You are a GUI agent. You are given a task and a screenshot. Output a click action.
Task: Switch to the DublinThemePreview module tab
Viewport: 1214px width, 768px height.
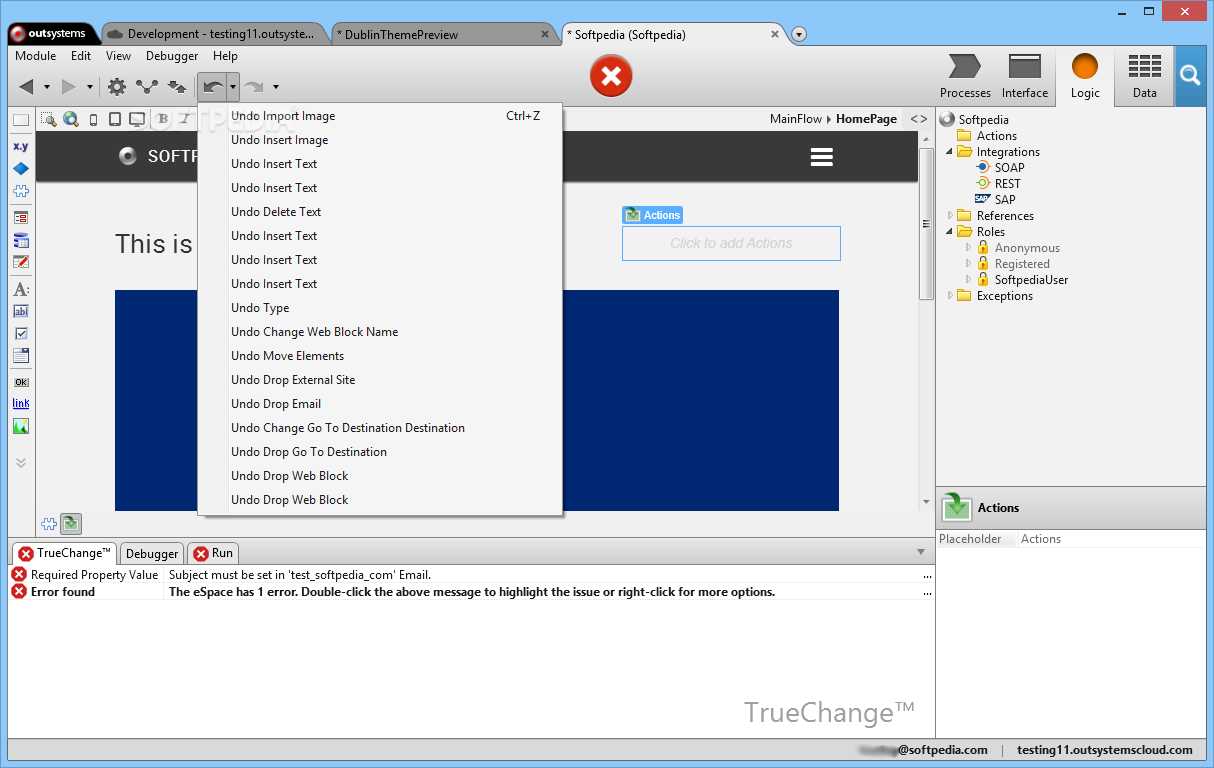tap(445, 35)
